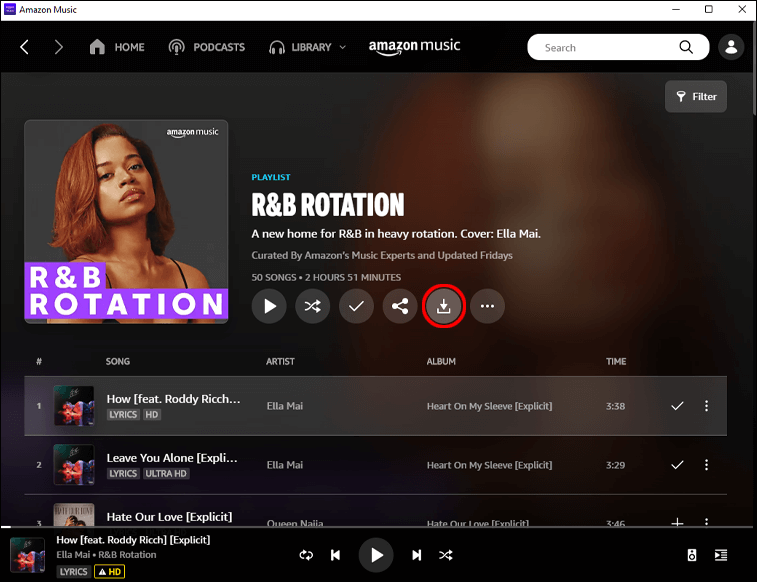
Task: Click LYRICS badge on the How track
Action: [x=123, y=415]
